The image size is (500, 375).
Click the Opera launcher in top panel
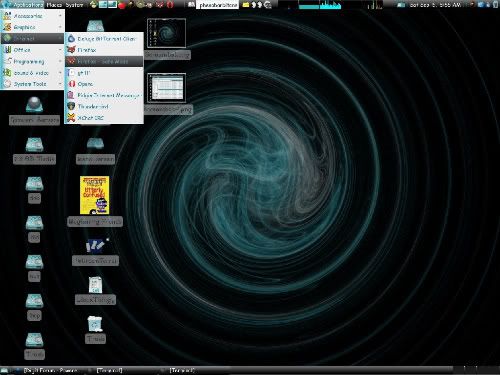[x=170, y=5]
